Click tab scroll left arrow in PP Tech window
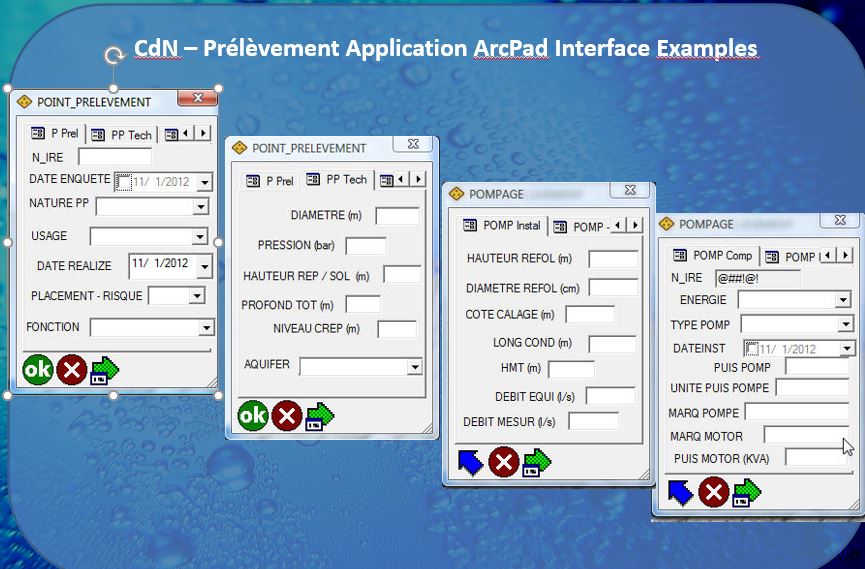The width and height of the screenshot is (865, 569). 401,179
